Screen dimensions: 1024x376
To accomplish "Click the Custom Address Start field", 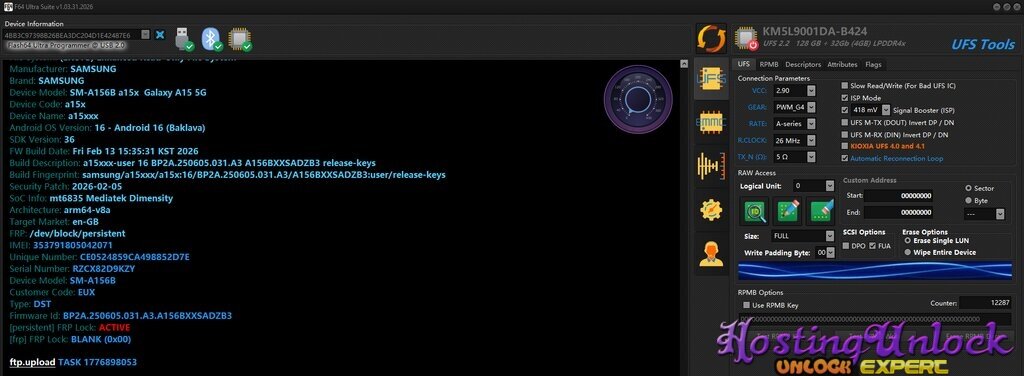I will (x=898, y=195).
